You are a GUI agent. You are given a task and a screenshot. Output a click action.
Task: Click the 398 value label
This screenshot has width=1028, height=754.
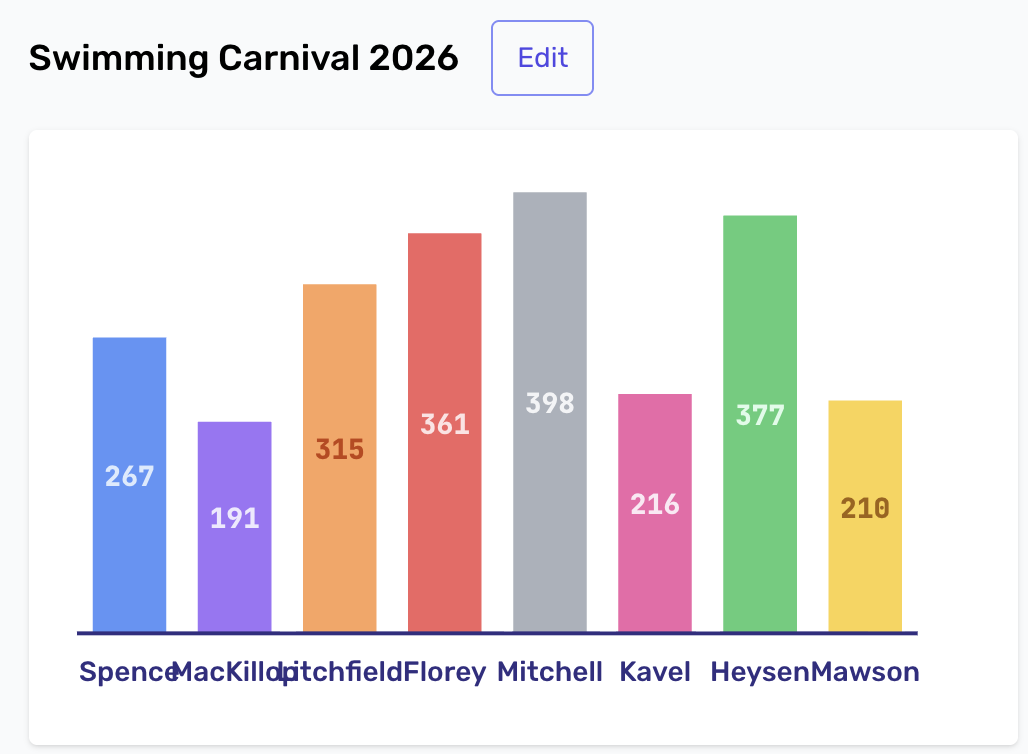click(x=550, y=403)
